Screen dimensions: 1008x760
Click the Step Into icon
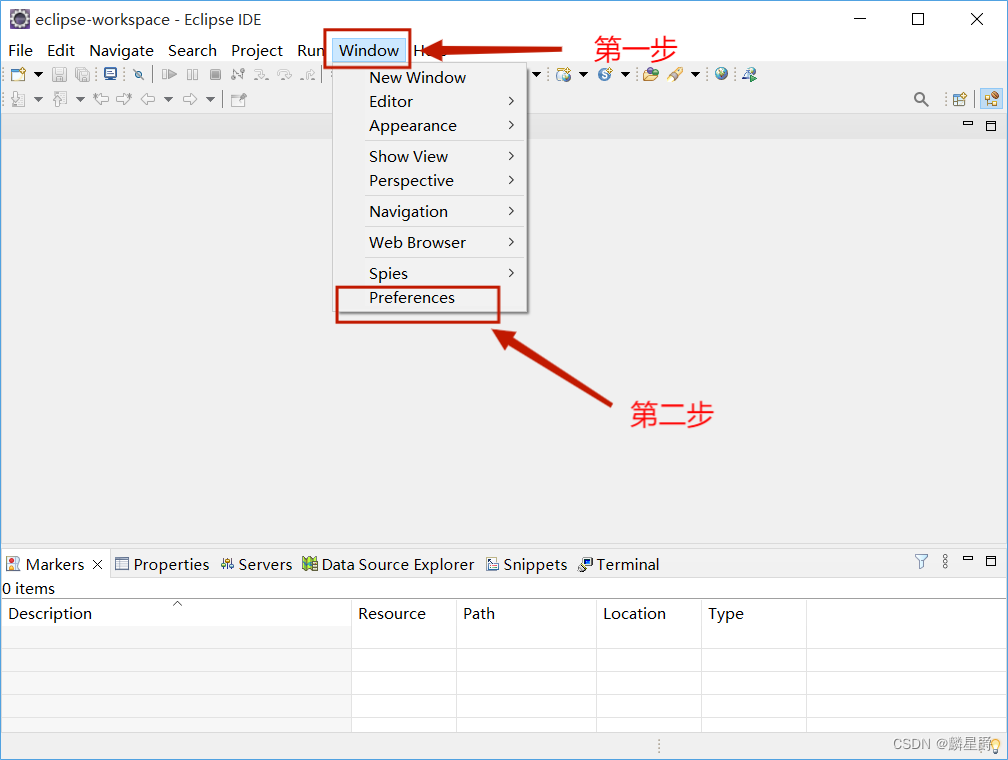click(261, 75)
